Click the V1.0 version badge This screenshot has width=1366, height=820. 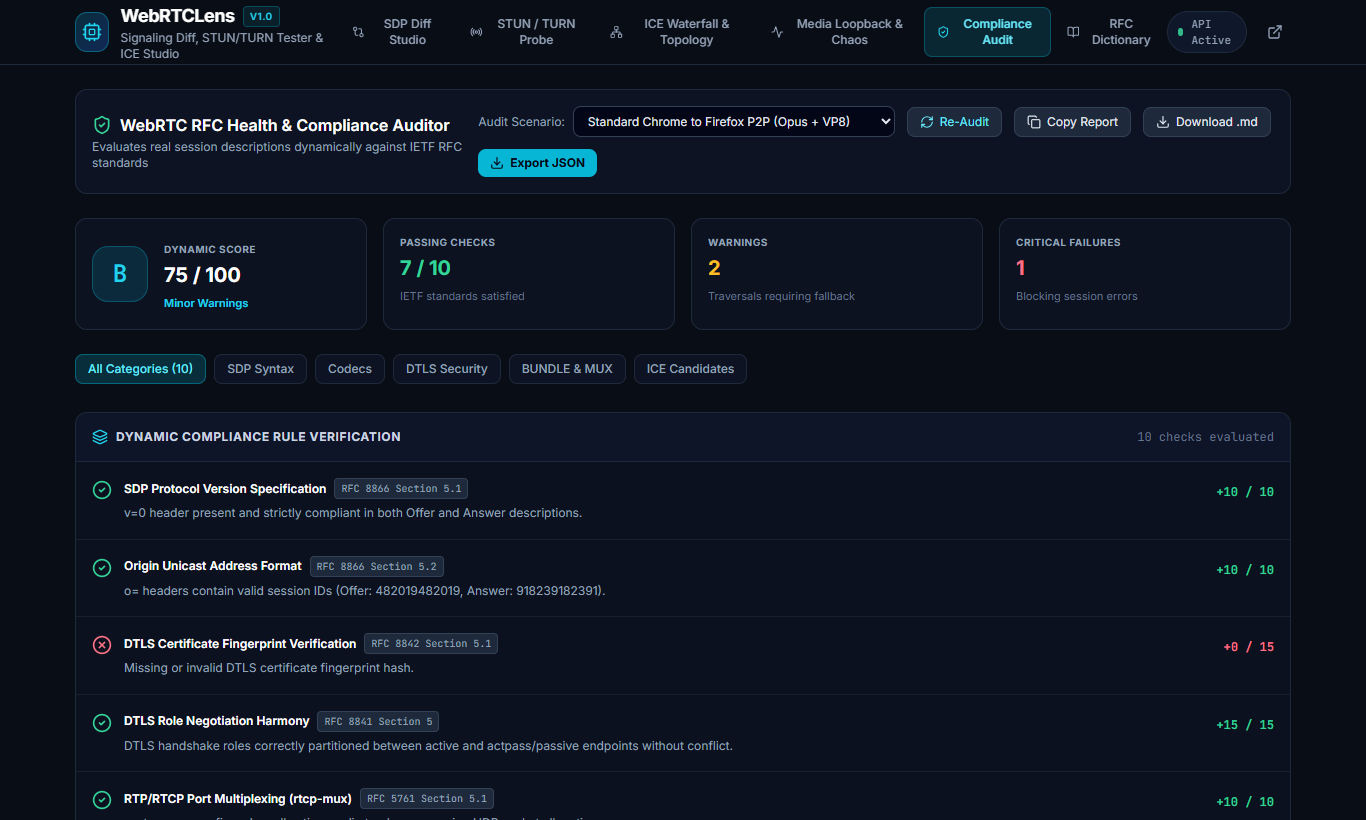[262, 16]
